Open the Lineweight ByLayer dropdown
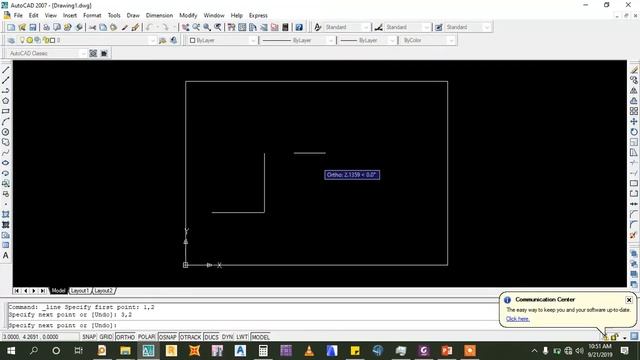The image size is (640, 360). [368, 40]
